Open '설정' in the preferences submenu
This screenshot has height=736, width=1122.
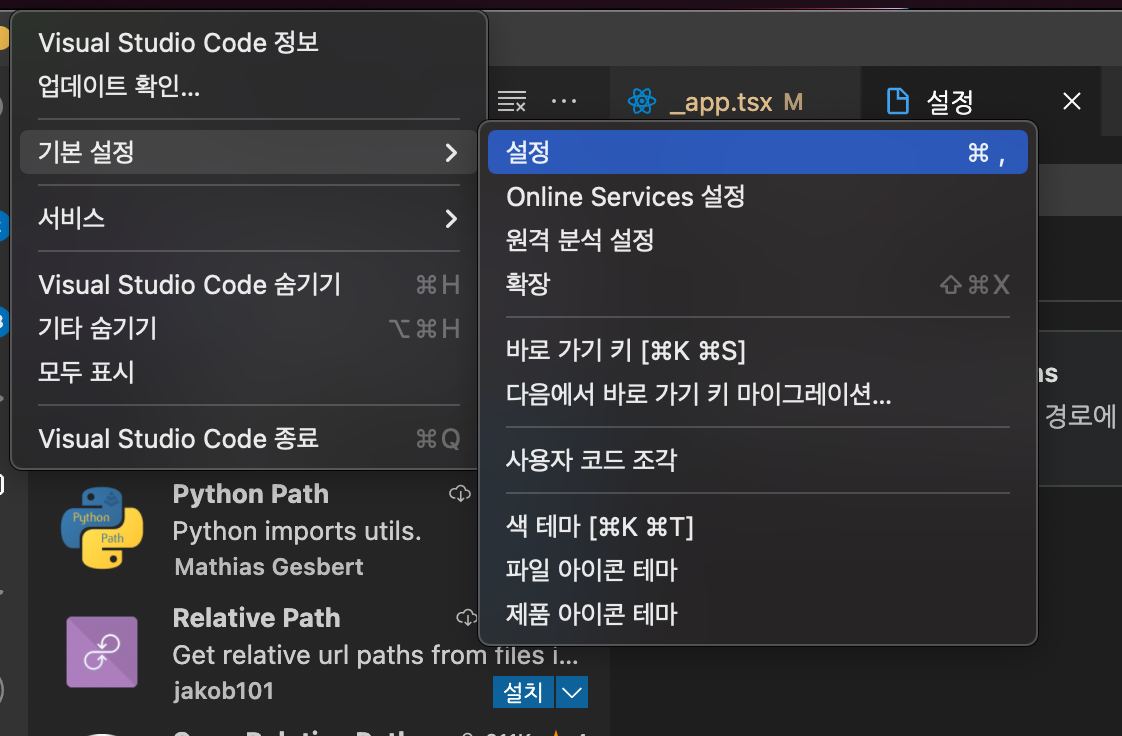(x=758, y=152)
